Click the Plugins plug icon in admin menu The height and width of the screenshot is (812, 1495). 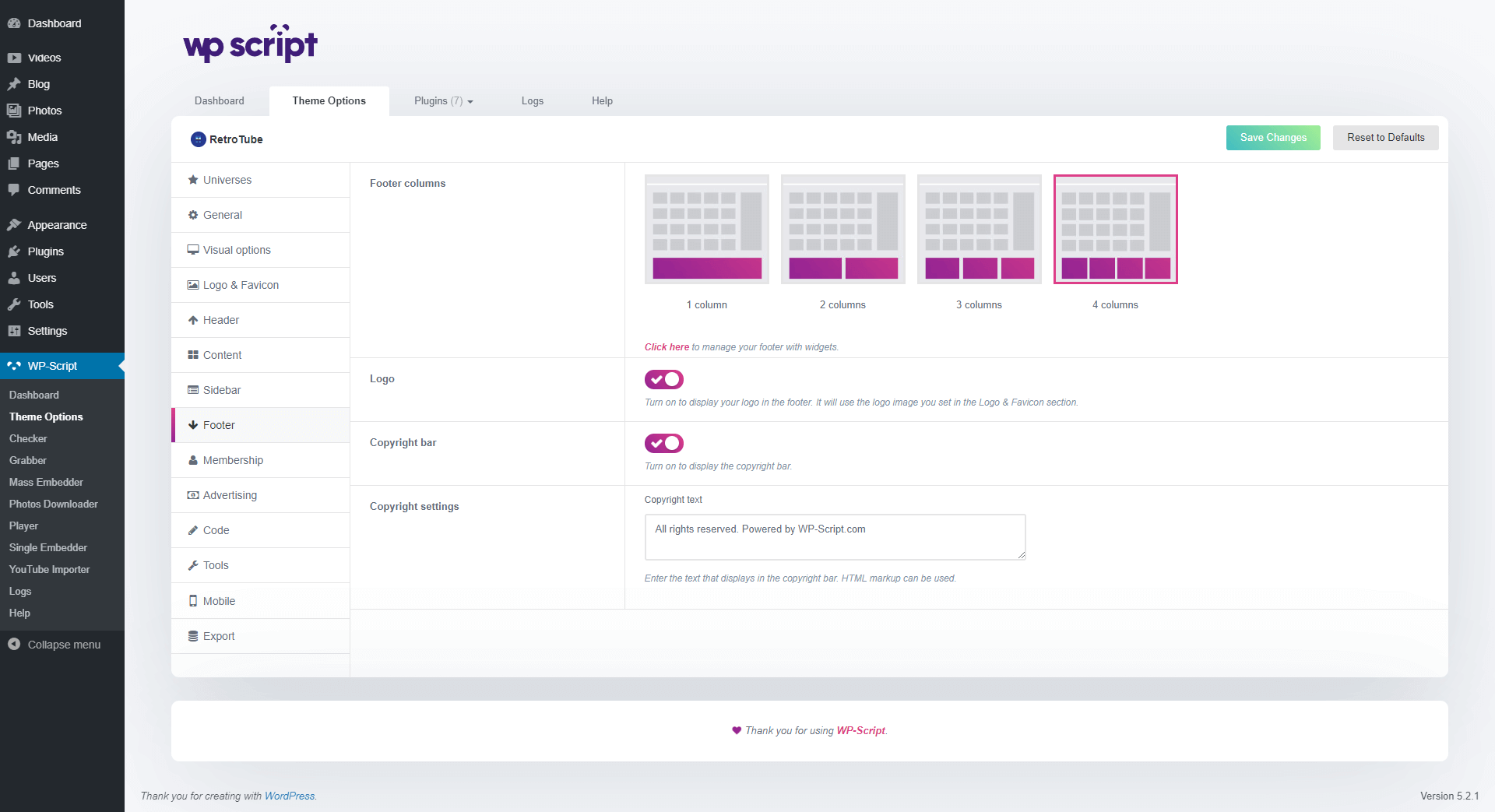(x=14, y=251)
